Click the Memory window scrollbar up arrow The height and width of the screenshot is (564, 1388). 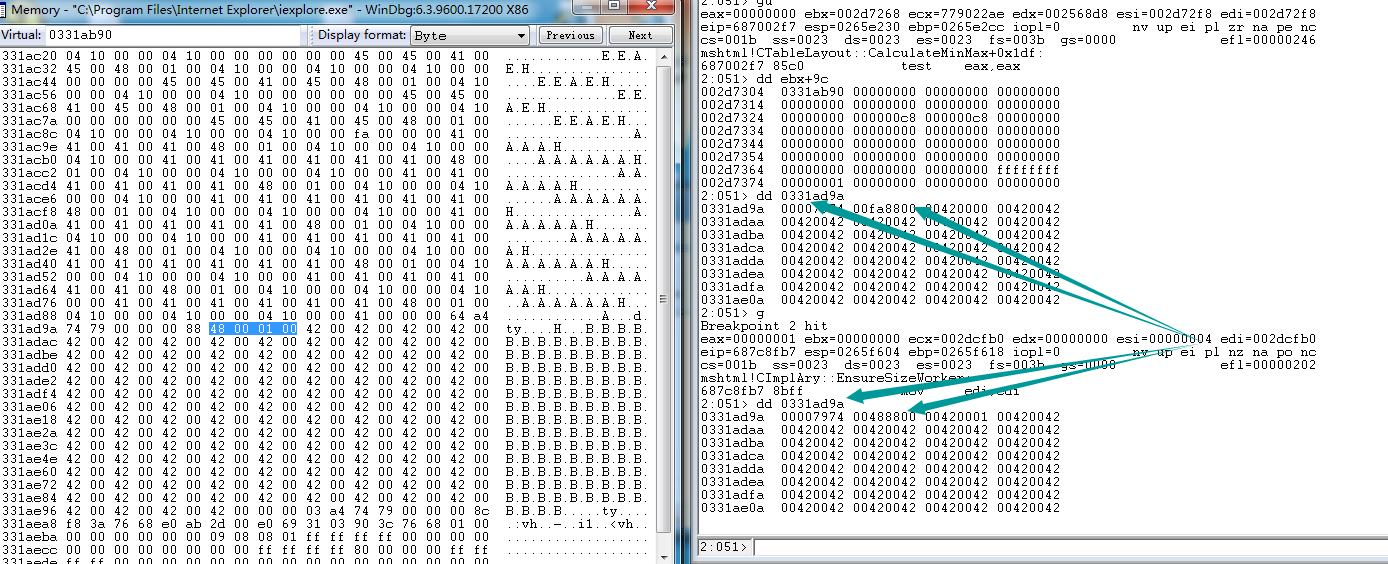point(666,57)
